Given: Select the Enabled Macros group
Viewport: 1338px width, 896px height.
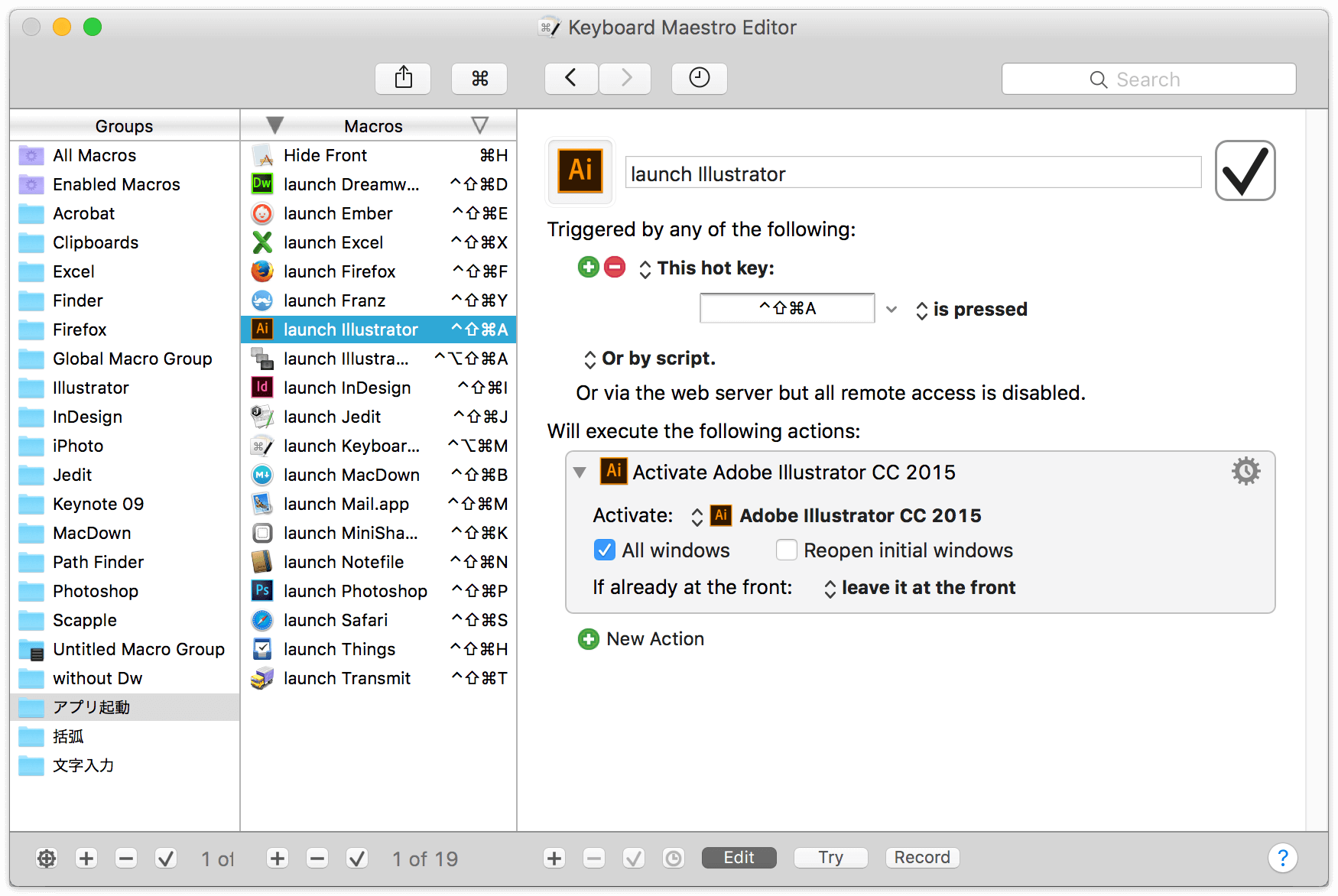Looking at the screenshot, I should (x=125, y=184).
